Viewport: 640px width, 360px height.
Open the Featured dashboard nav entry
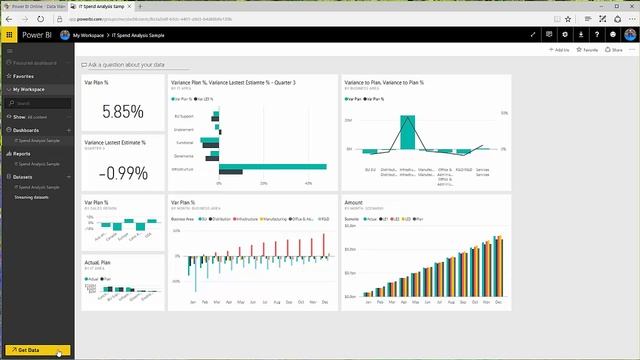click(35, 63)
